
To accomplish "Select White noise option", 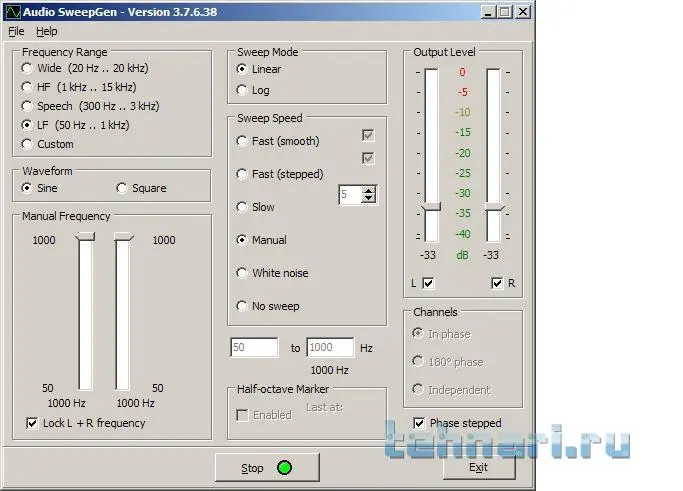I will tap(272, 273).
